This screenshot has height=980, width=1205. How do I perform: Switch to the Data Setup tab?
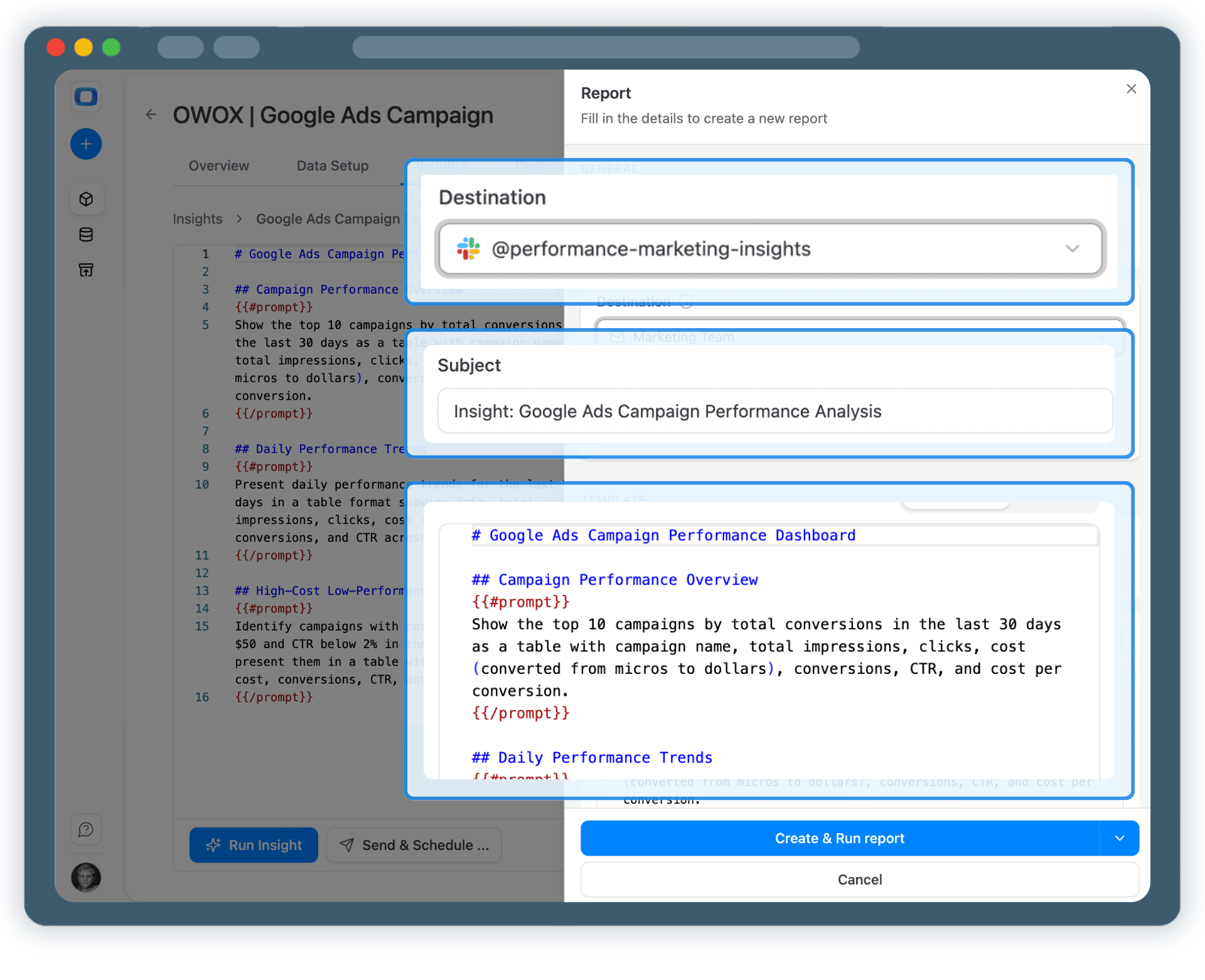click(x=332, y=166)
